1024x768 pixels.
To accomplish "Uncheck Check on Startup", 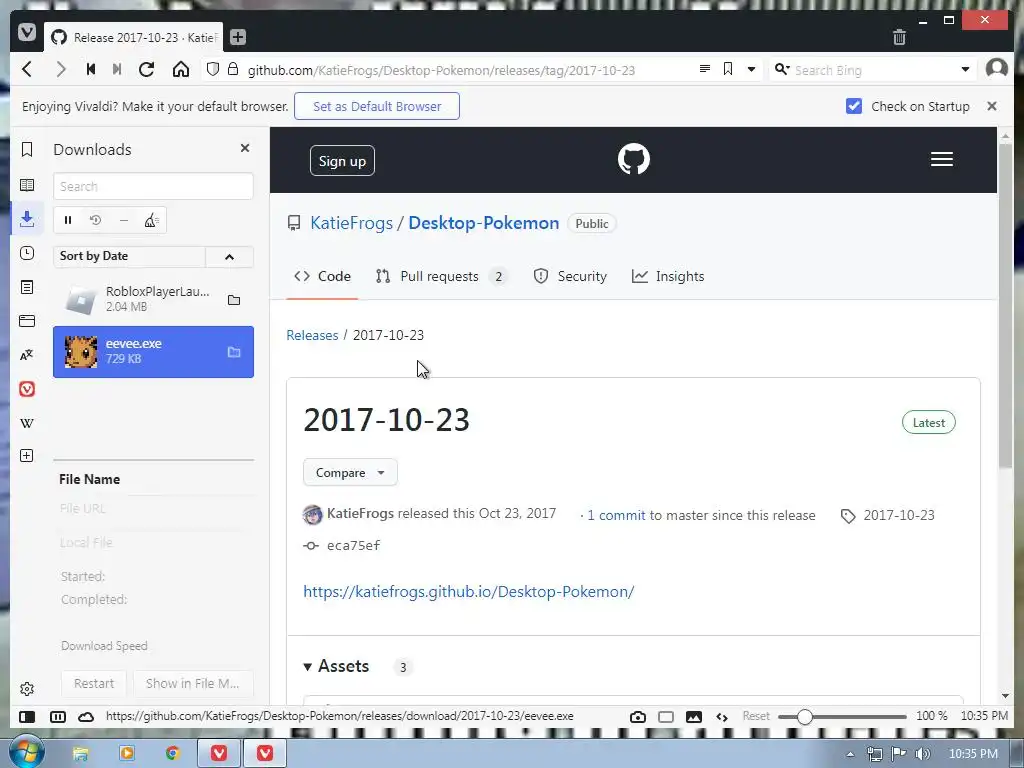I will (x=854, y=106).
